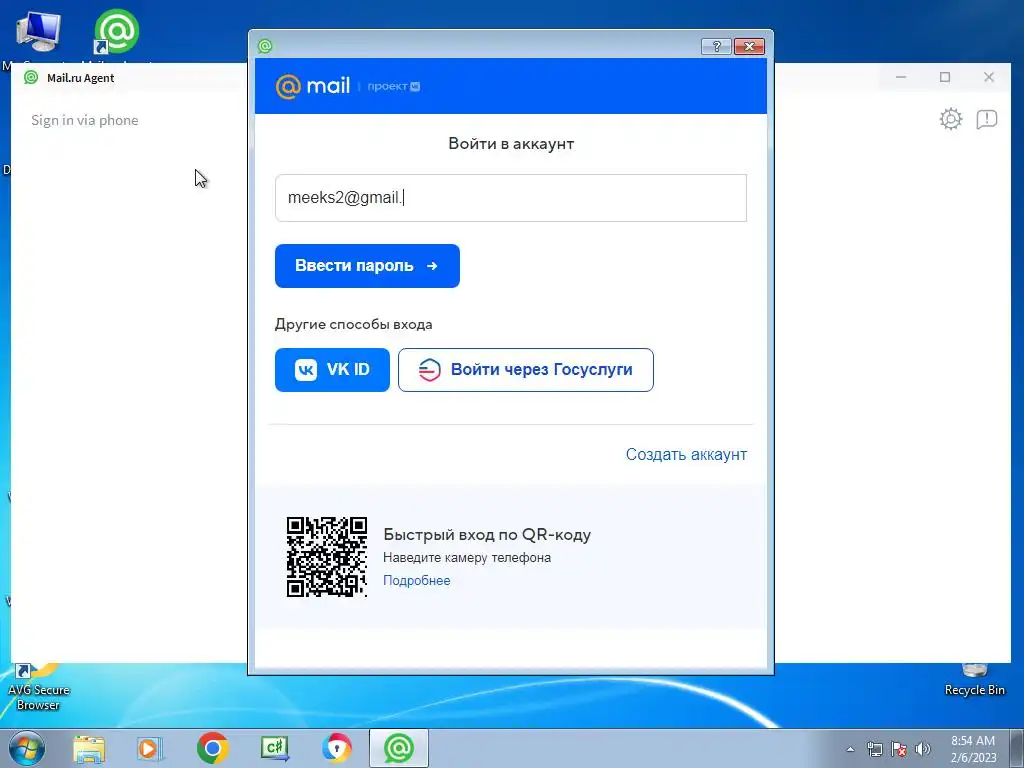Close the login dialog with red X
The width and height of the screenshot is (1024, 768).
(749, 46)
